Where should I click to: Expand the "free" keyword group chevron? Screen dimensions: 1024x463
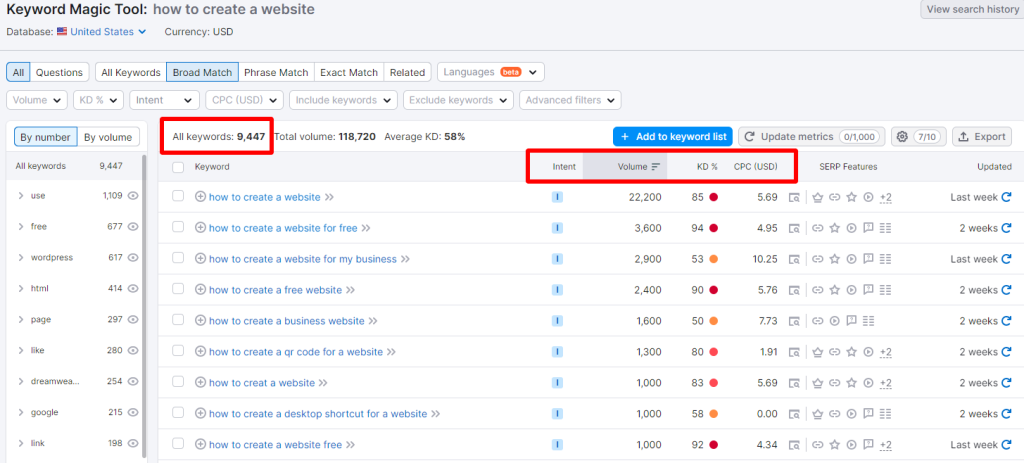[x=21, y=227]
